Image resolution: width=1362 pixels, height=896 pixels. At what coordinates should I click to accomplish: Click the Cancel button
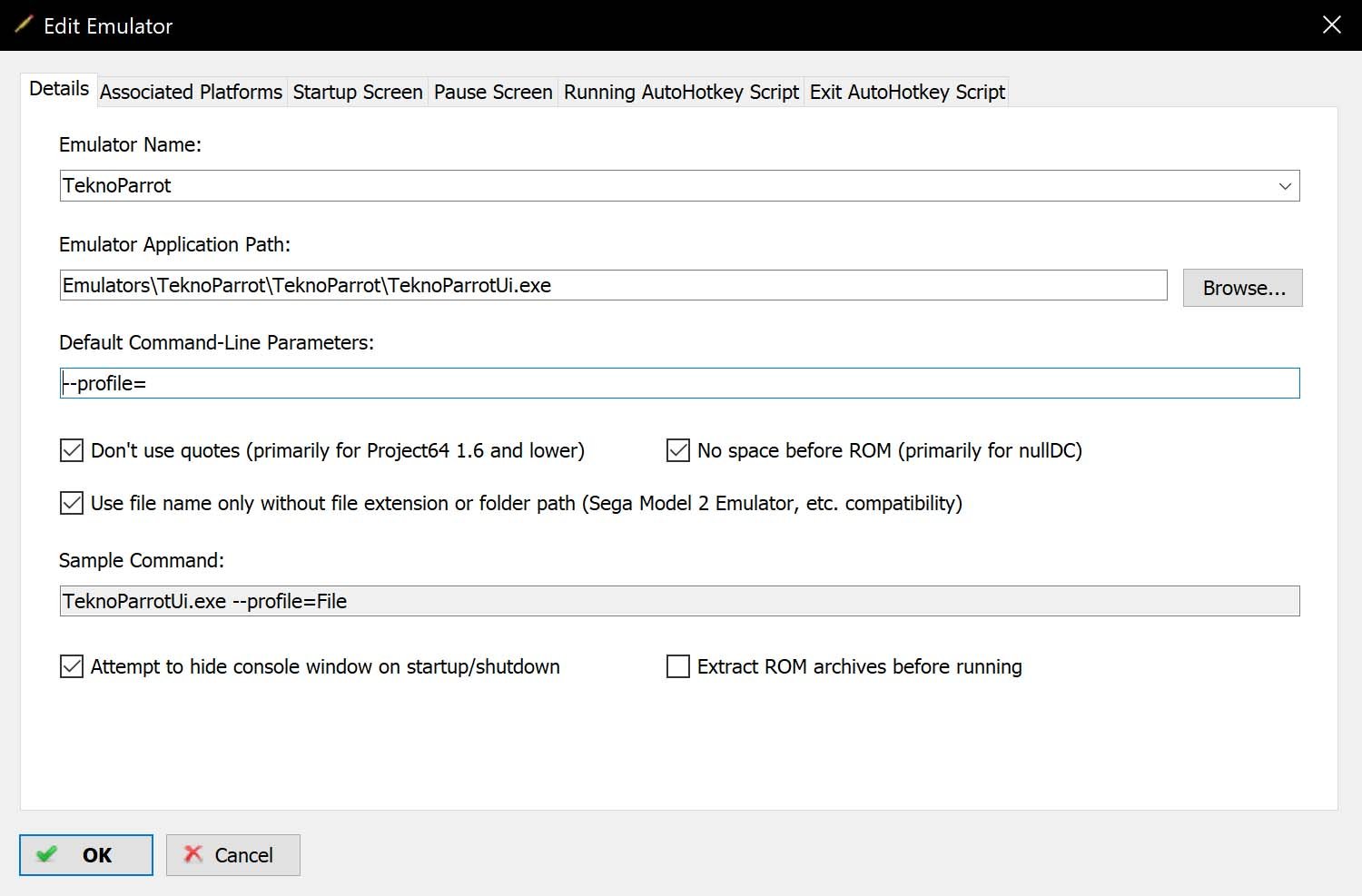coord(233,855)
